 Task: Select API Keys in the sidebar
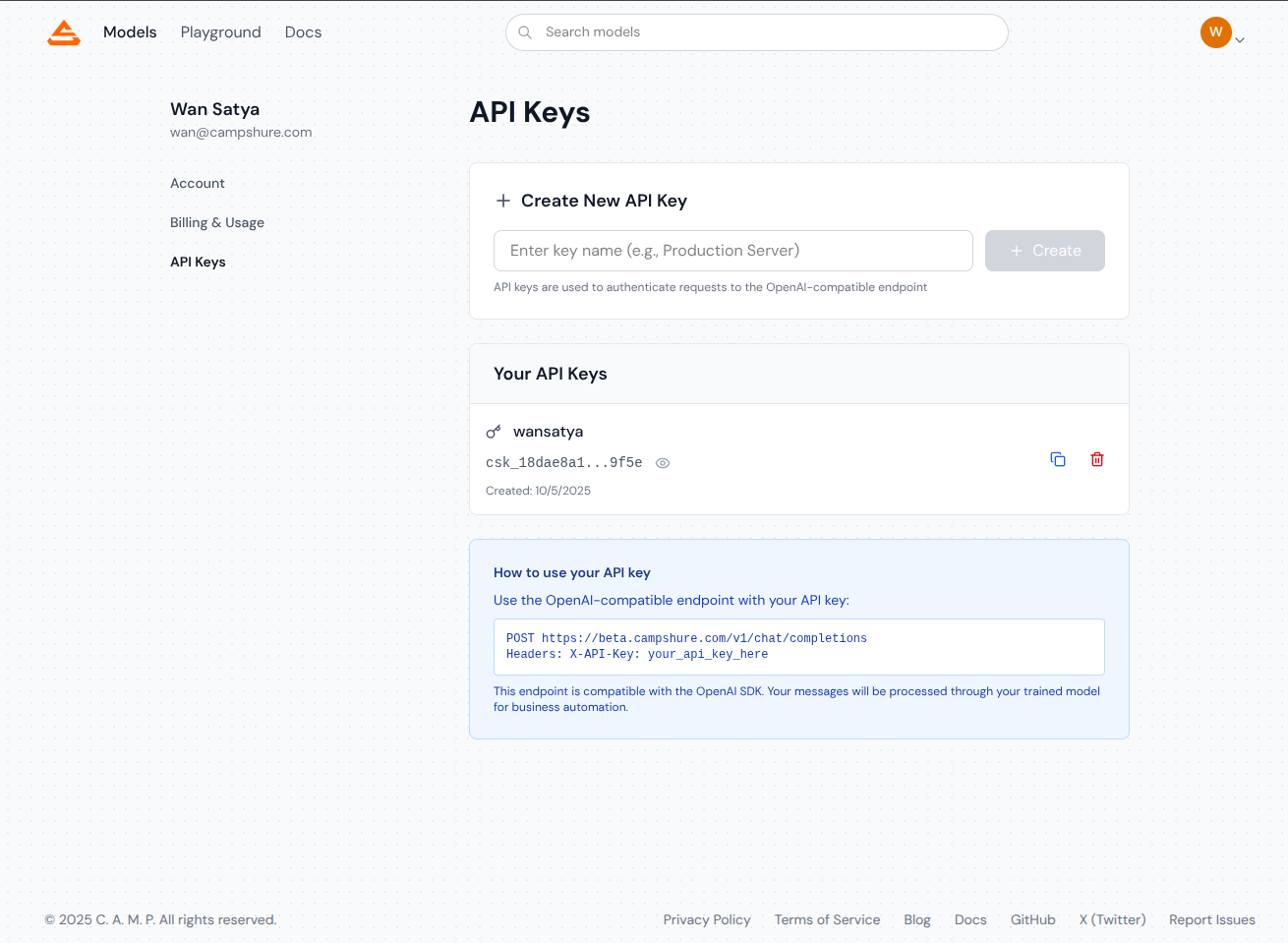point(198,263)
